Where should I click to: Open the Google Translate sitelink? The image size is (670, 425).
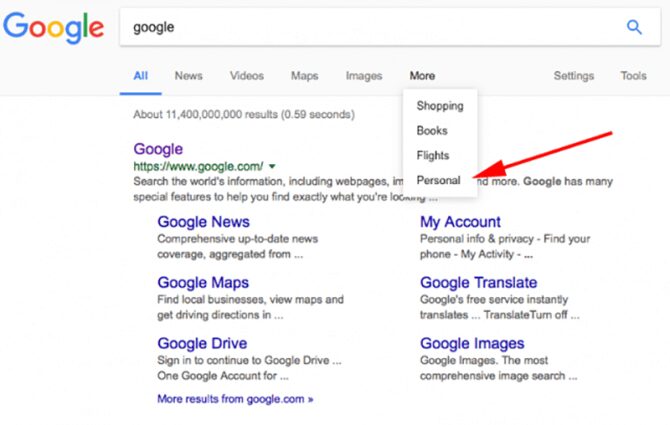[x=478, y=283]
